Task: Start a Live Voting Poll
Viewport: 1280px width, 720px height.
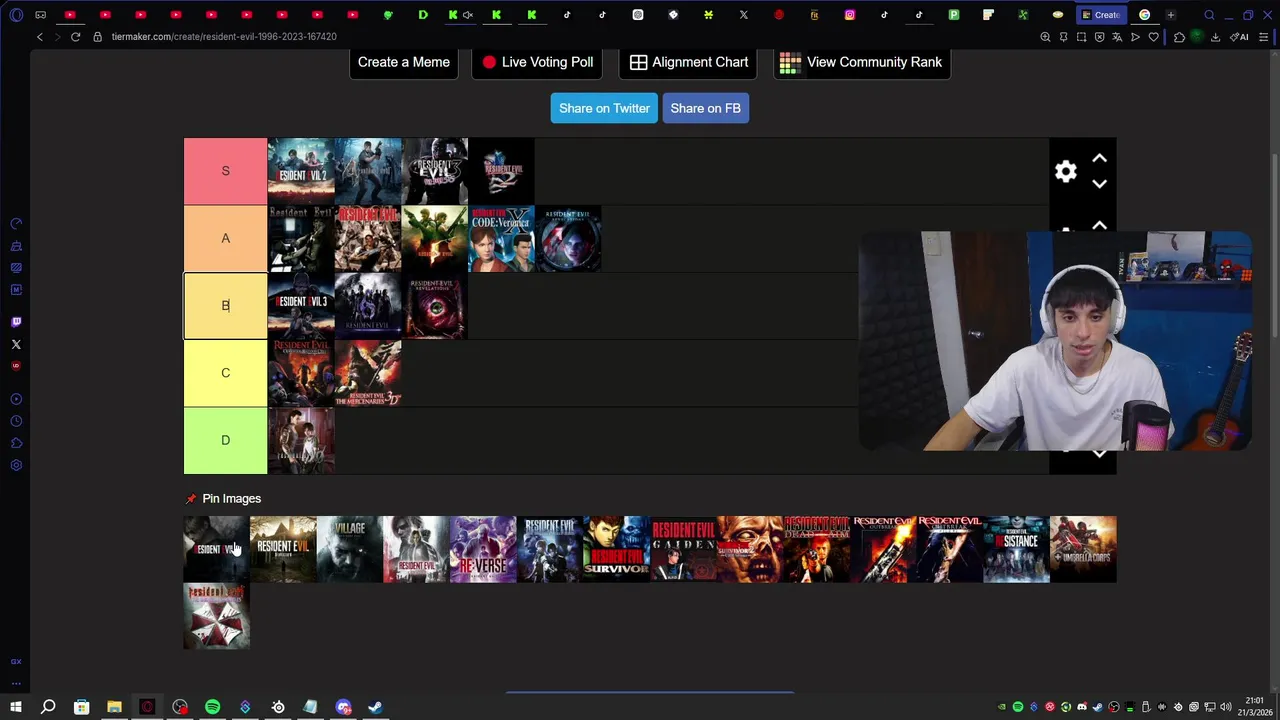Action: [538, 62]
